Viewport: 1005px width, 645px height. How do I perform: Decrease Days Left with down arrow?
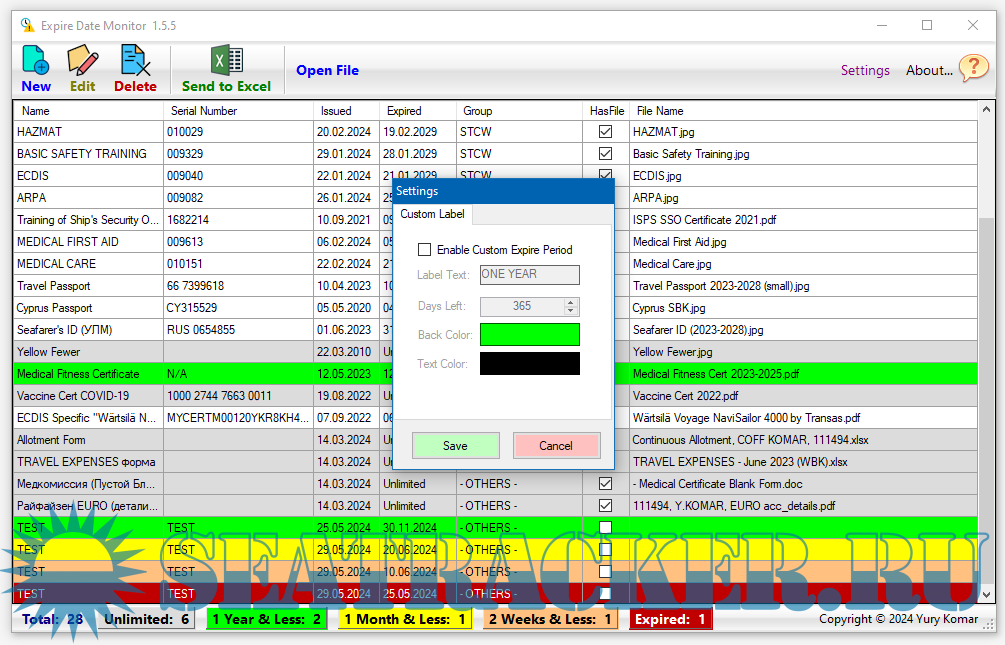[x=571, y=311]
